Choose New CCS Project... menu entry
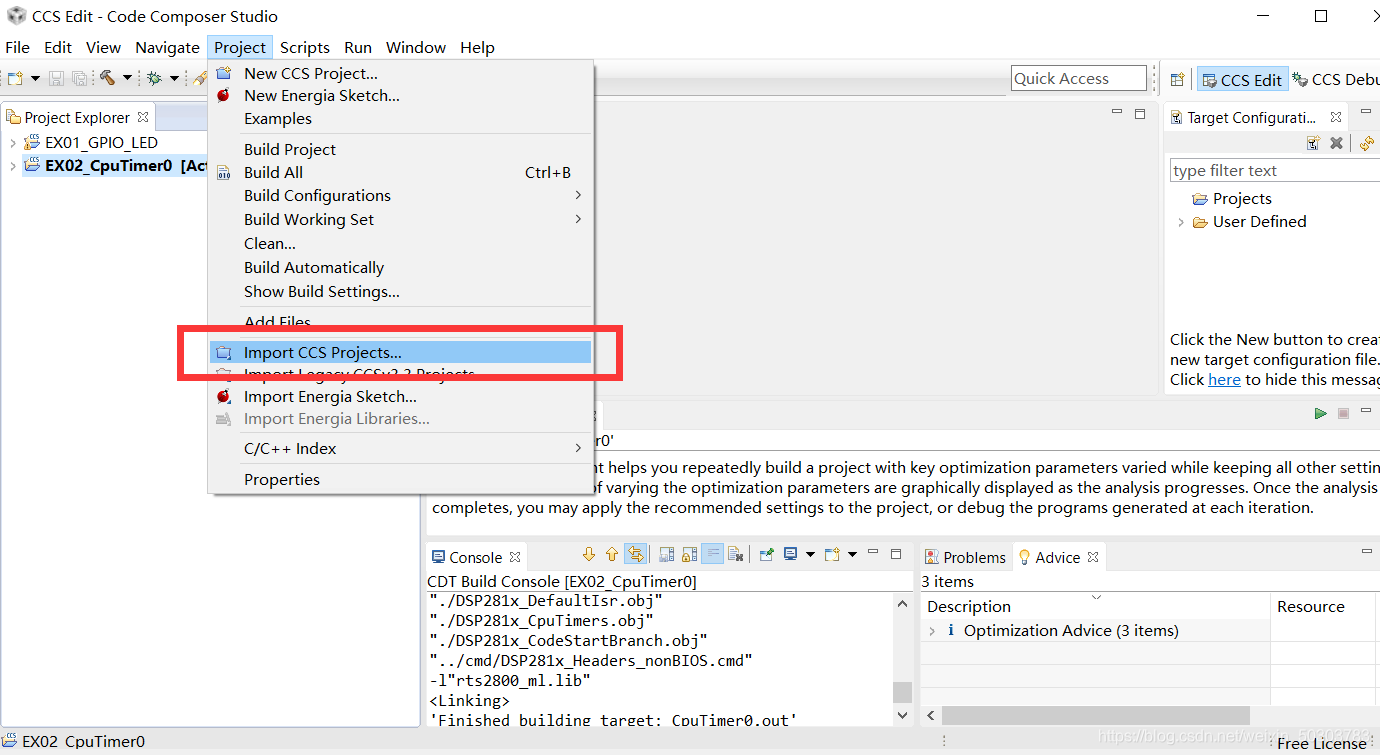The width and height of the screenshot is (1380, 755). click(400, 73)
